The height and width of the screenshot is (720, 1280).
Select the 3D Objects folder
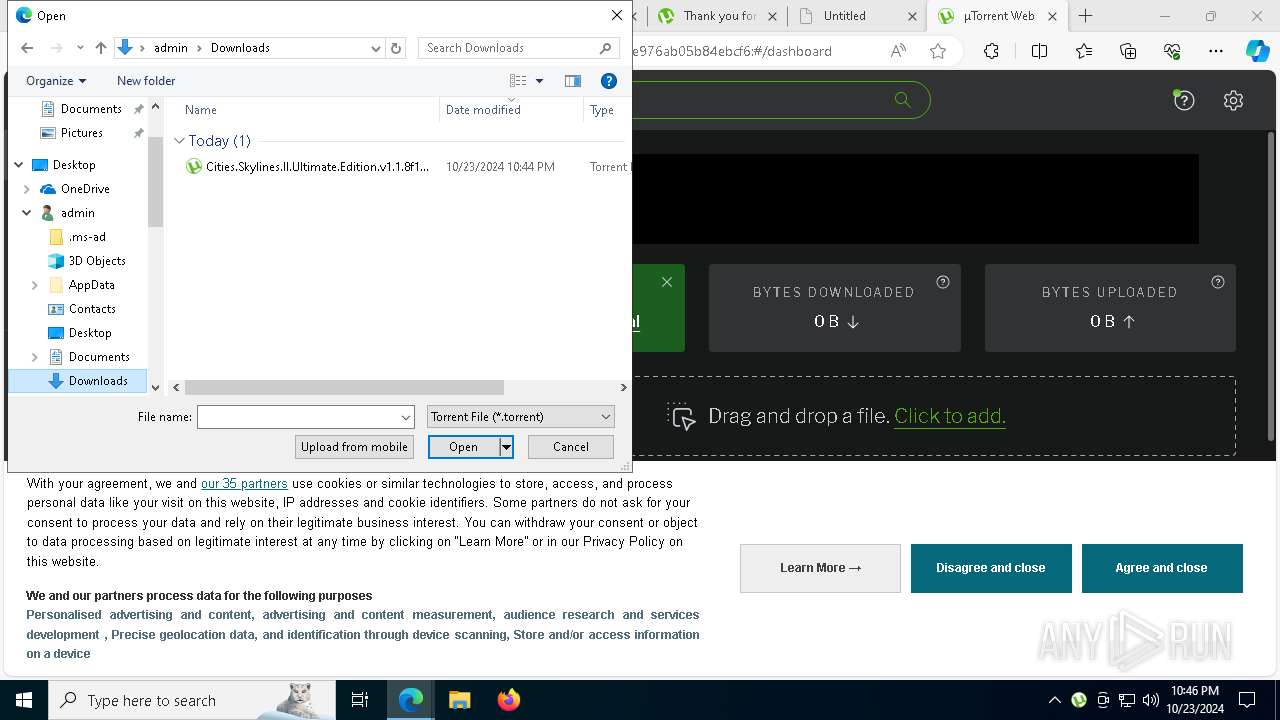tap(97, 261)
